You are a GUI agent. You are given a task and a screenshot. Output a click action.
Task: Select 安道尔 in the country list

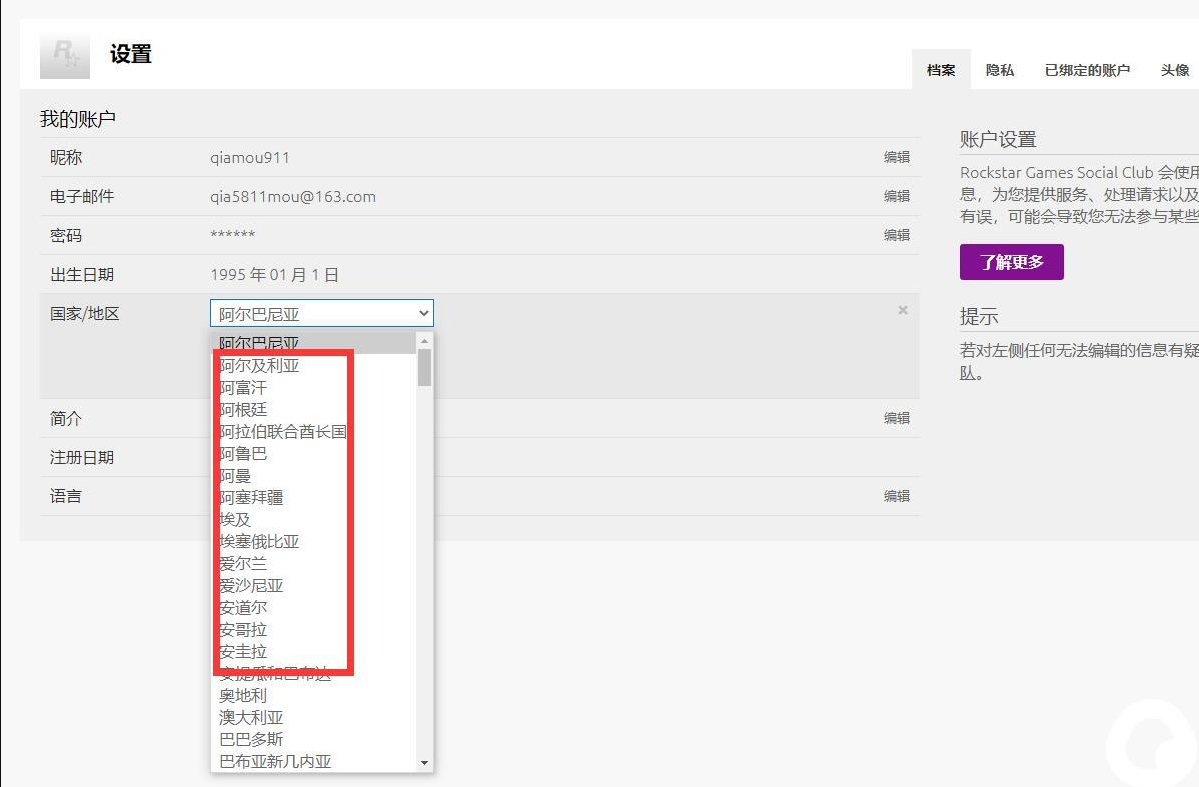click(314, 607)
